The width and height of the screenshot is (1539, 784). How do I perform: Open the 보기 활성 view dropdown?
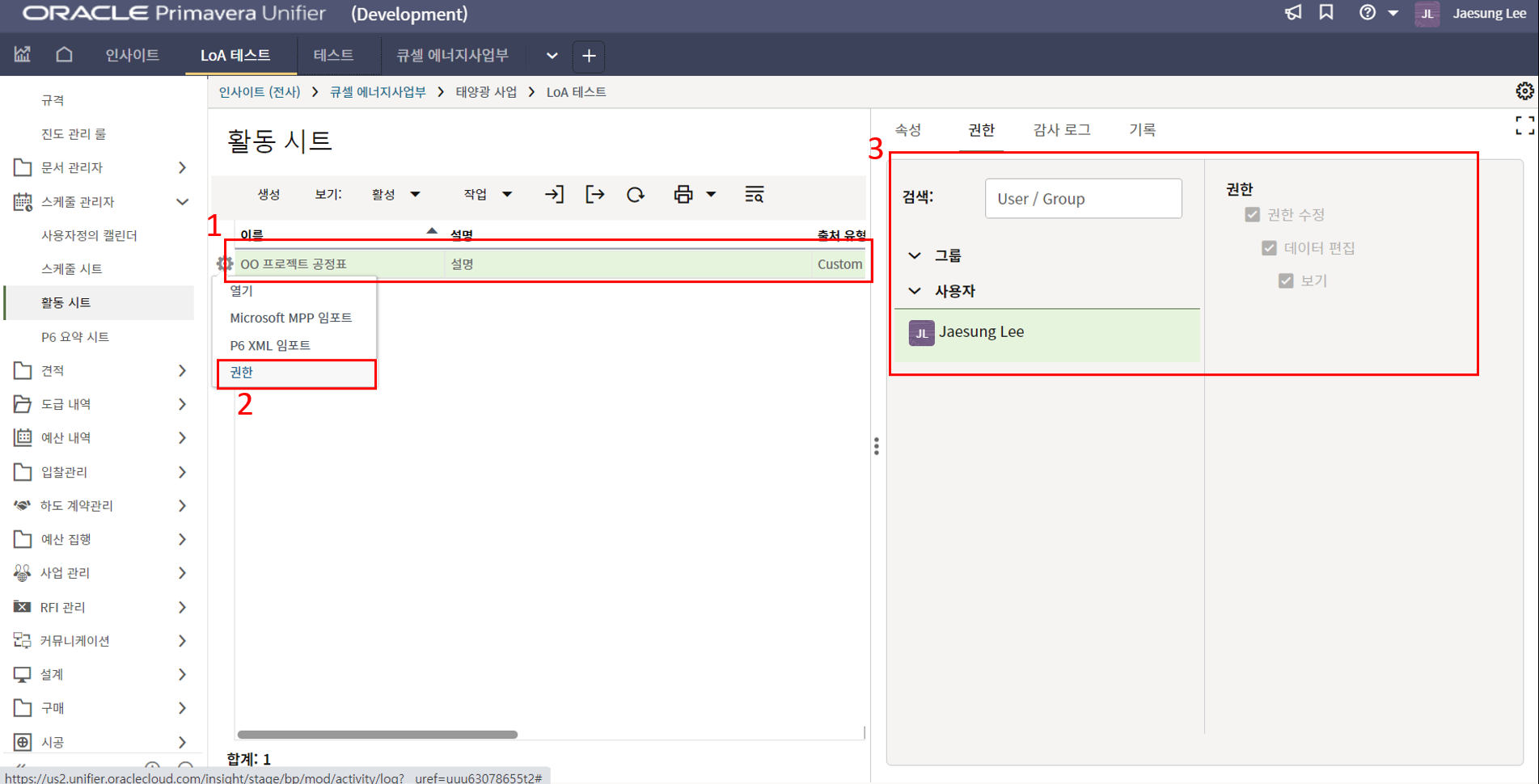click(x=395, y=195)
